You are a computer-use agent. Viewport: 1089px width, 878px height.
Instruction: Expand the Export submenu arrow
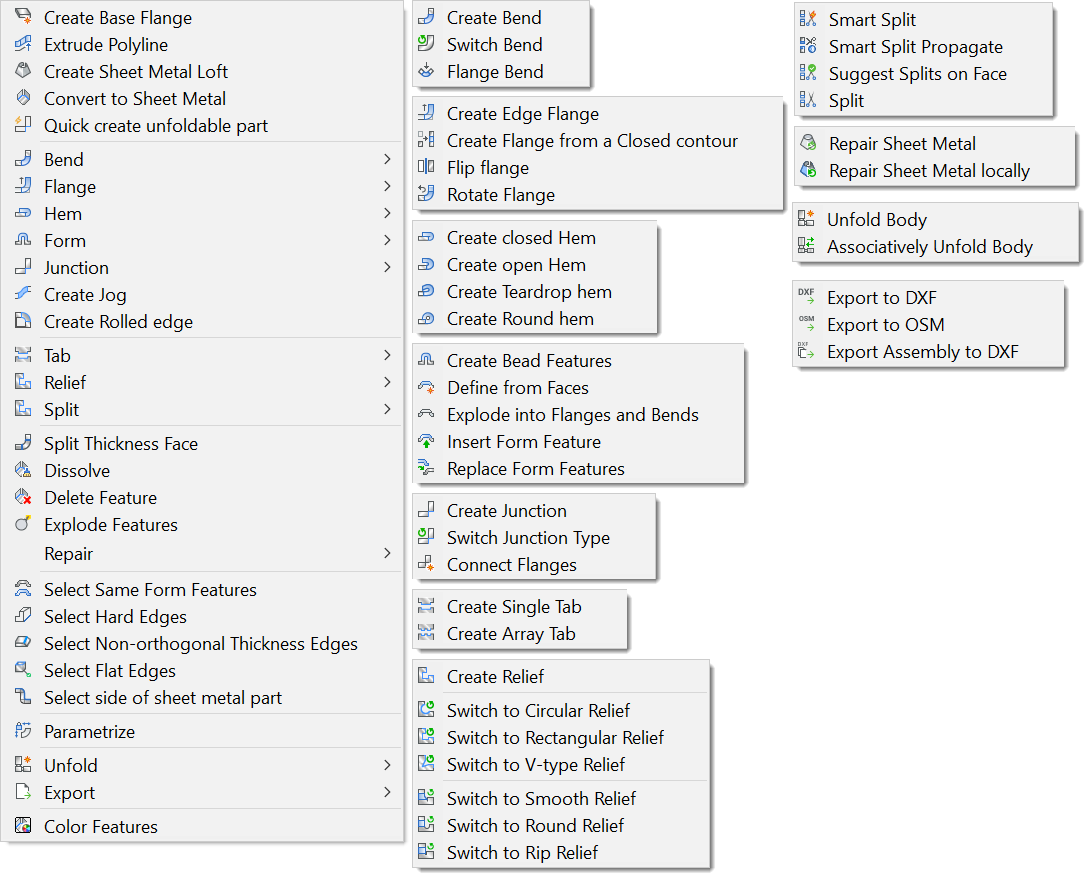(x=387, y=793)
